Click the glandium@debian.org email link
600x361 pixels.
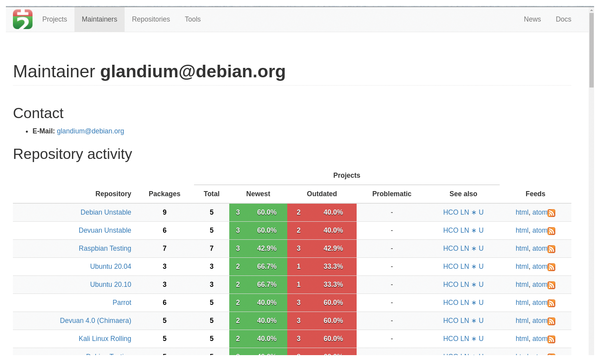tap(90, 131)
